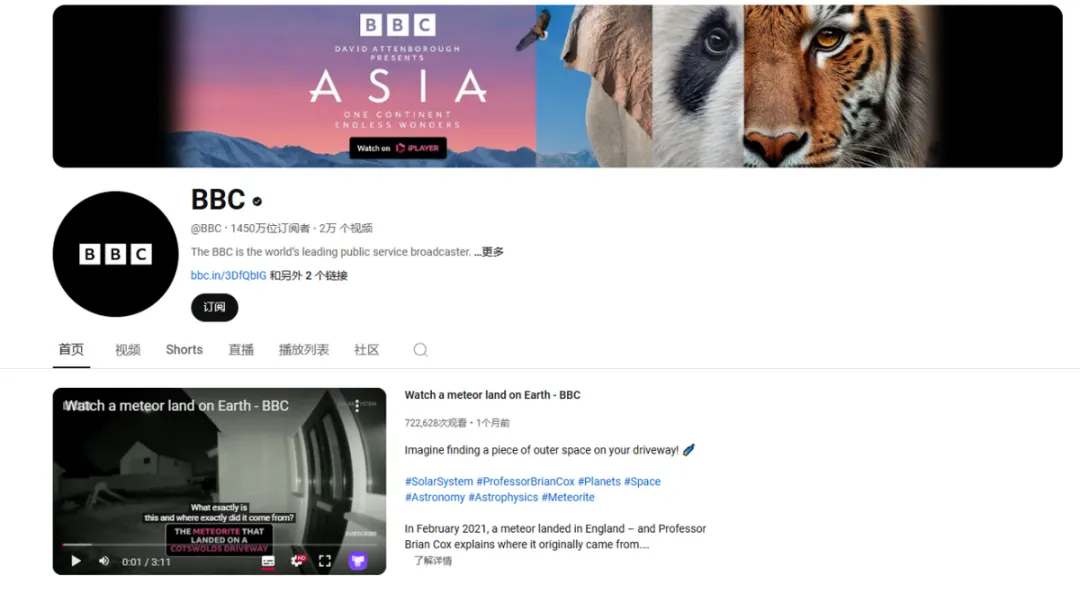Click the 2万 个视频 video count
1080x594 pixels.
(x=346, y=228)
